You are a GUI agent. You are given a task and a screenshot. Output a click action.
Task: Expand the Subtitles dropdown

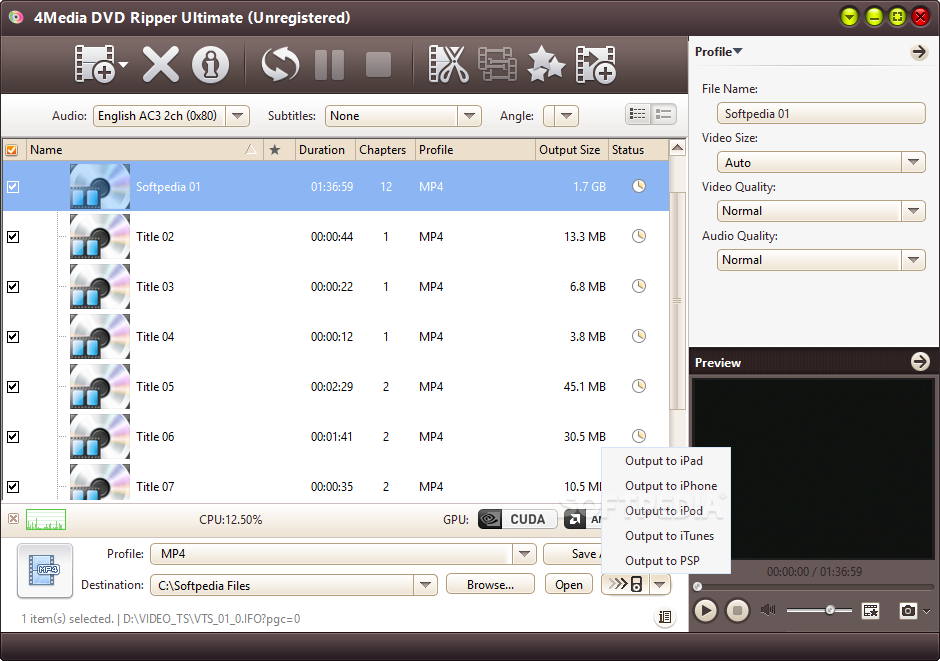coord(469,116)
